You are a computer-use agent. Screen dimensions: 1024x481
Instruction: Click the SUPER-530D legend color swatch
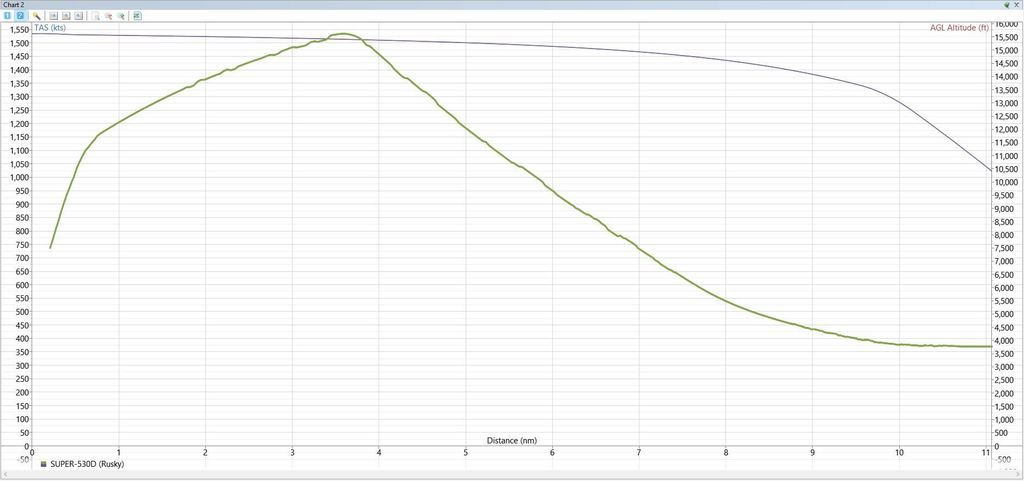click(x=43, y=465)
